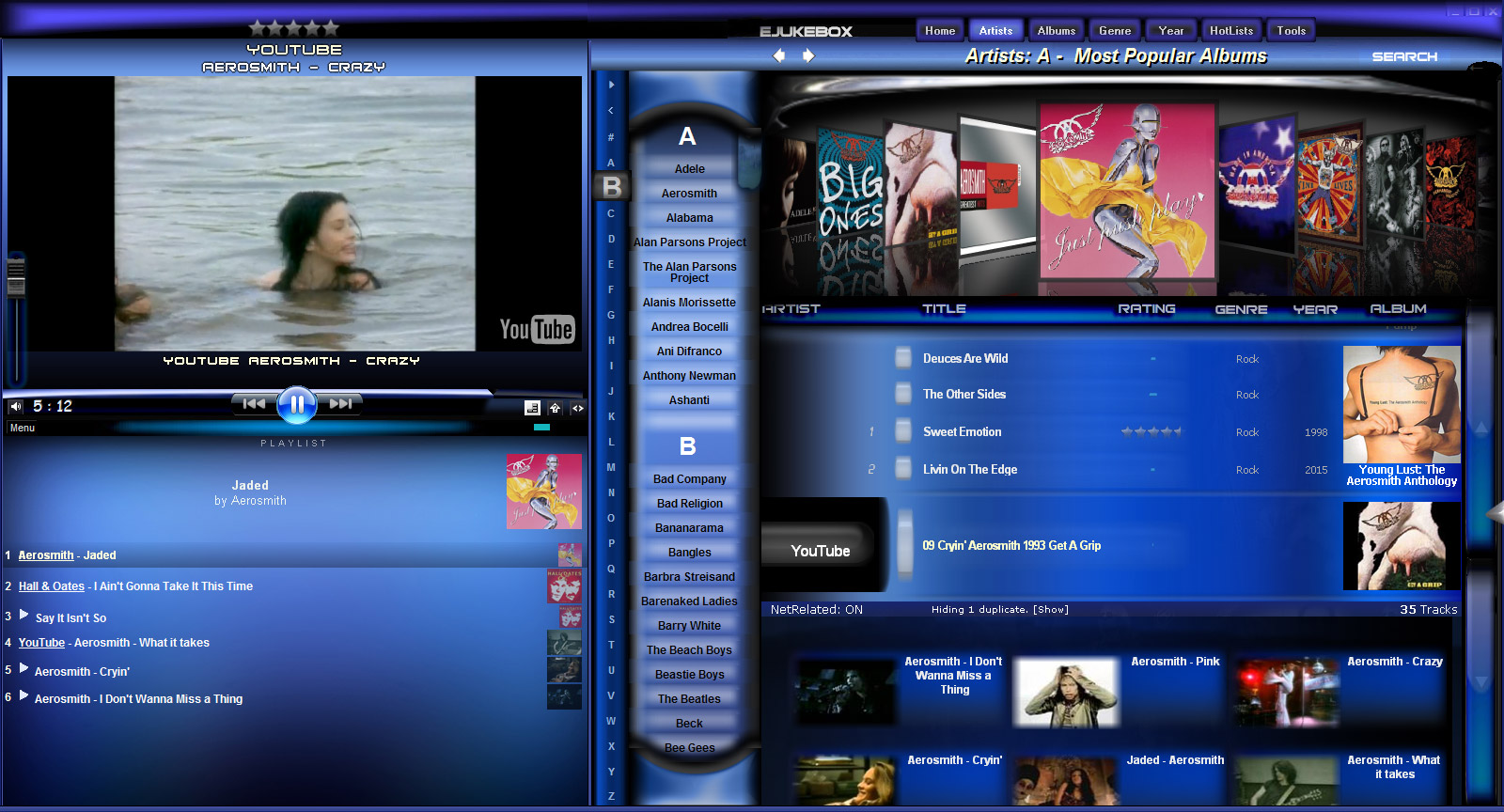1504x812 pixels.
Task: Click the Jaded album art in playlist header
Action: pyautogui.click(x=544, y=492)
